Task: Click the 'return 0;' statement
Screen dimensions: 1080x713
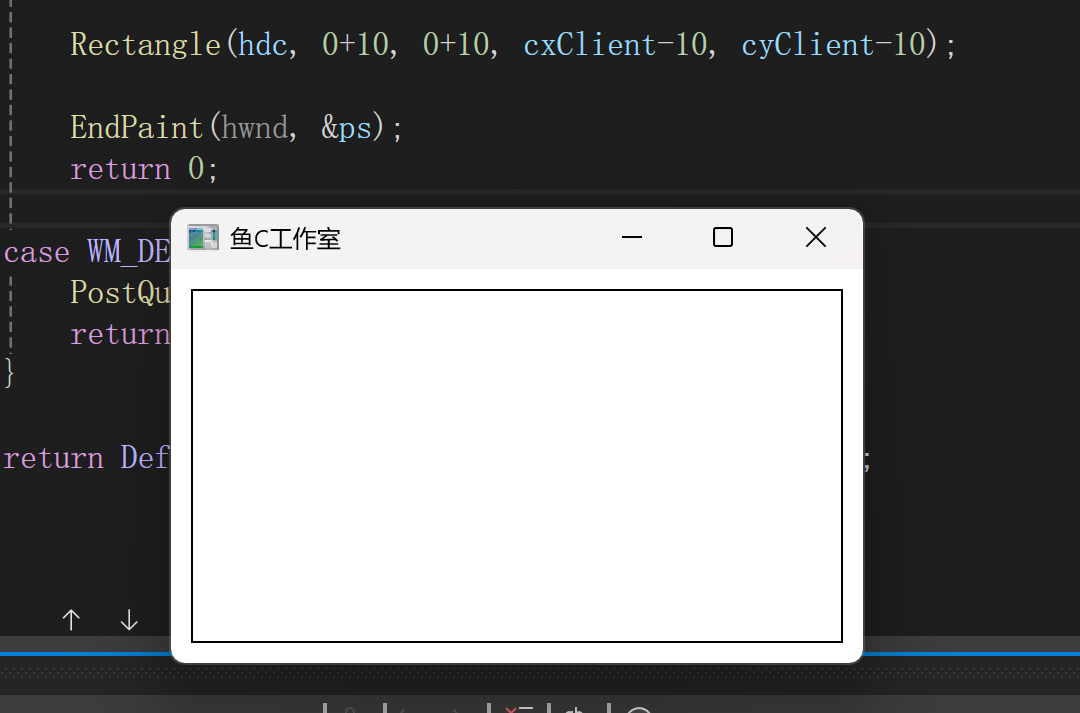Action: [144, 169]
